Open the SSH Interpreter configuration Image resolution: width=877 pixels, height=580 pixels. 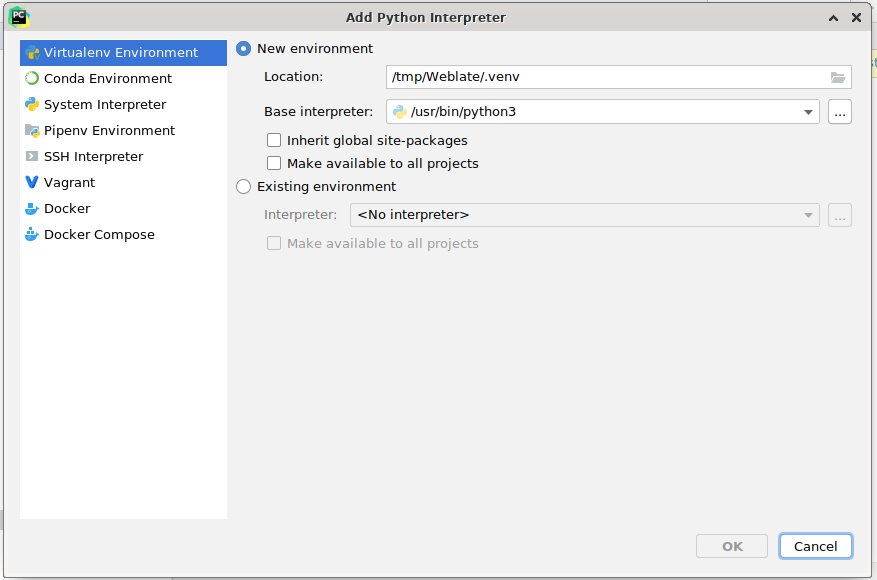point(95,156)
